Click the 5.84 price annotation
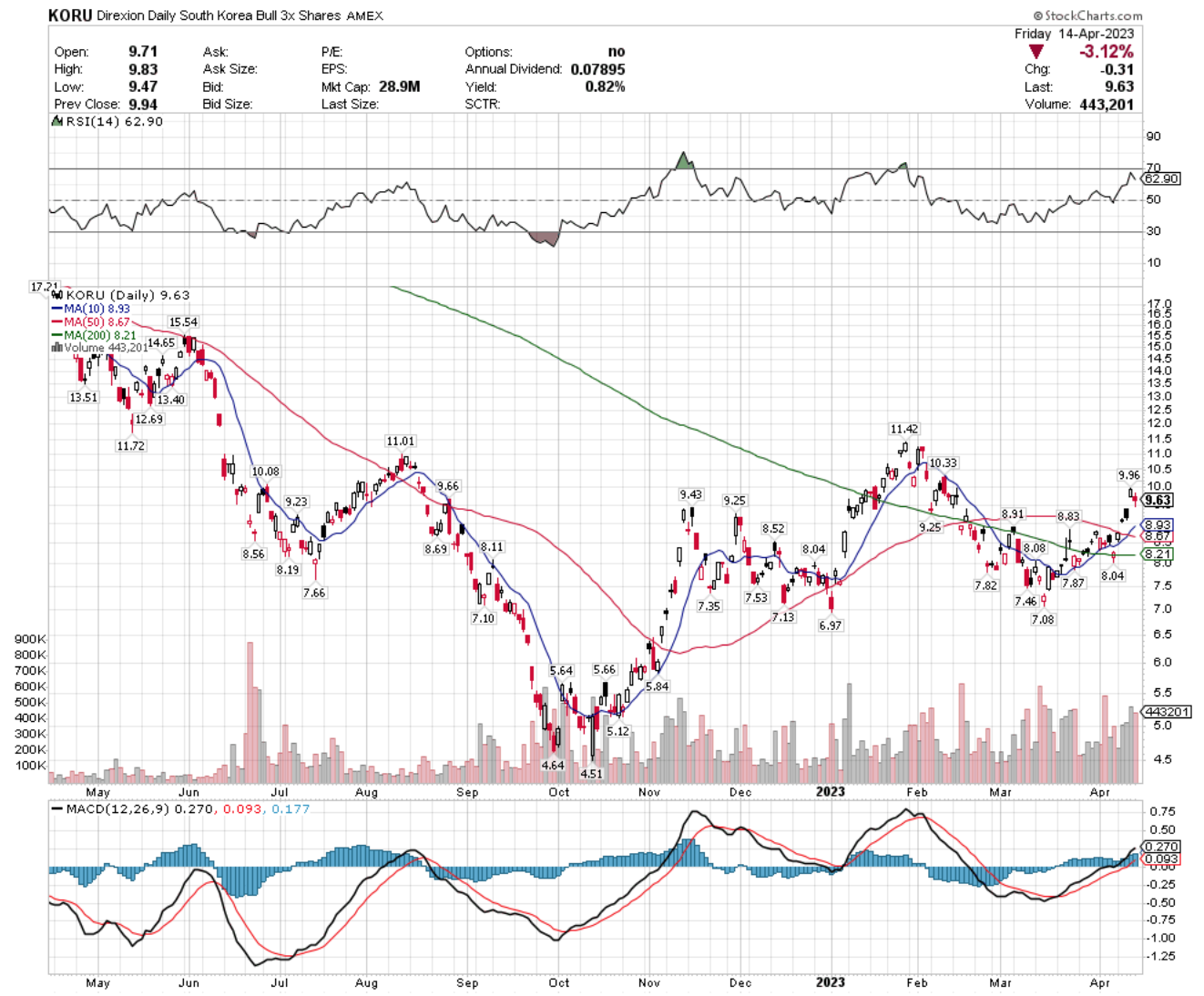 [x=657, y=686]
